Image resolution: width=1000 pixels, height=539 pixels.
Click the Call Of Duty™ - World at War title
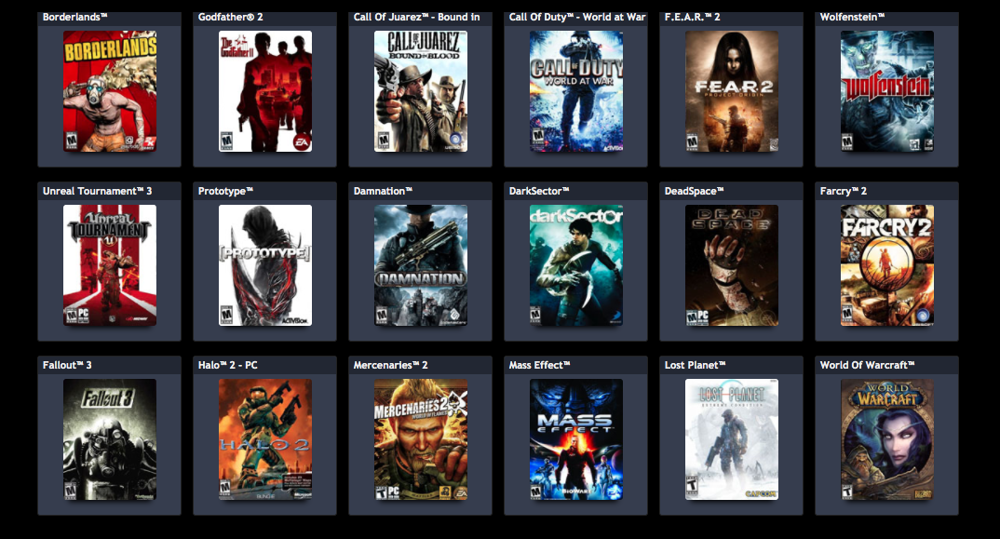pyautogui.click(x=577, y=17)
